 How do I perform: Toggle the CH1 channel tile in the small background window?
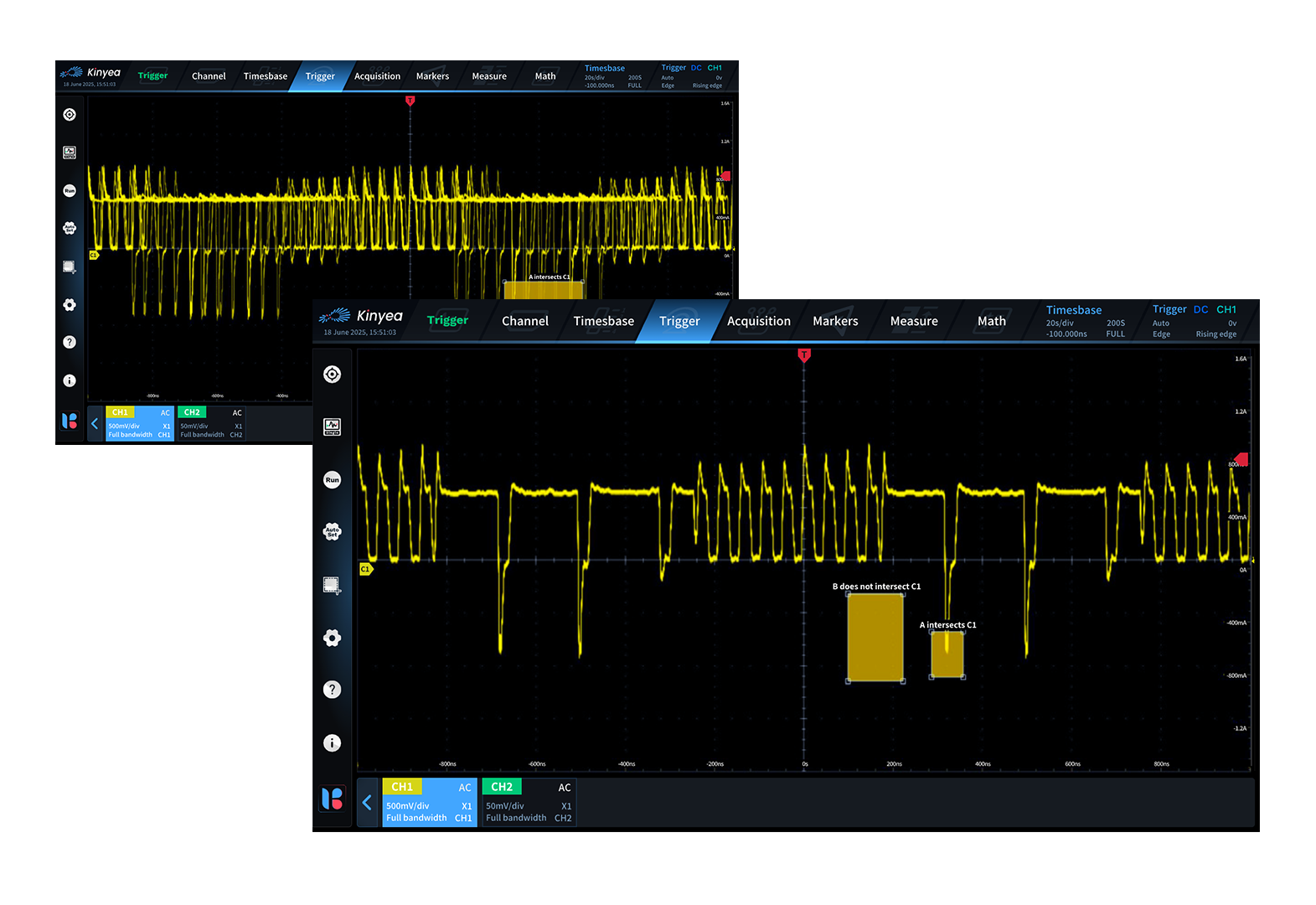(139, 423)
